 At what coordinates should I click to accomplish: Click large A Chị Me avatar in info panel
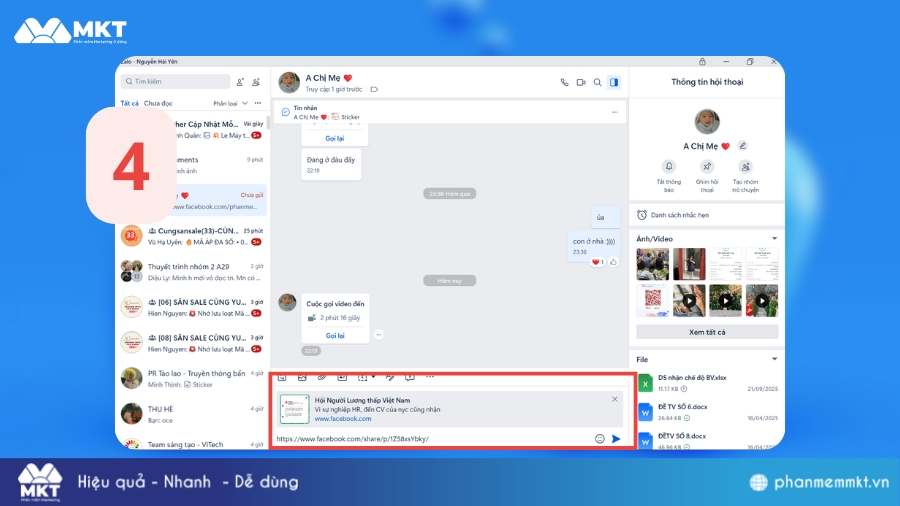pyautogui.click(x=707, y=121)
